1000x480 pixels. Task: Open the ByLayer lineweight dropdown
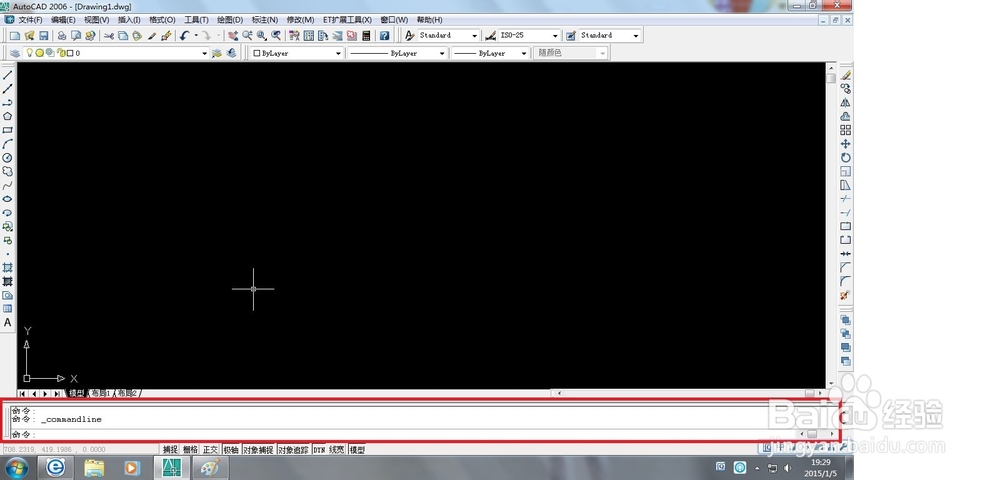pyautogui.click(x=524, y=54)
